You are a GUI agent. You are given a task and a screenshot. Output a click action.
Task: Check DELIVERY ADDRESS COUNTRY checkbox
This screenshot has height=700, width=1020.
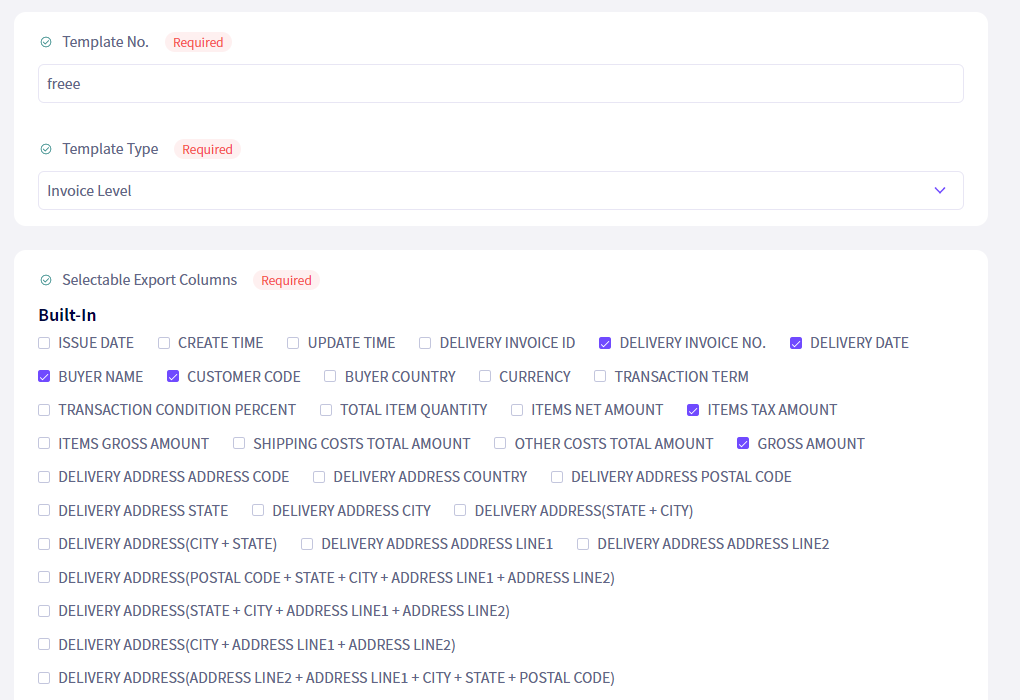[319, 477]
